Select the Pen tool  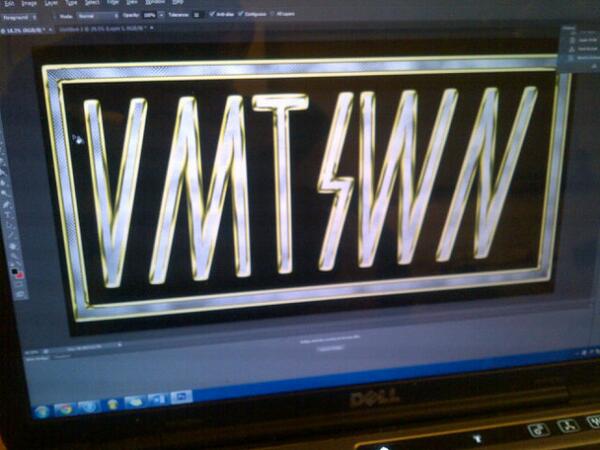click(7, 205)
